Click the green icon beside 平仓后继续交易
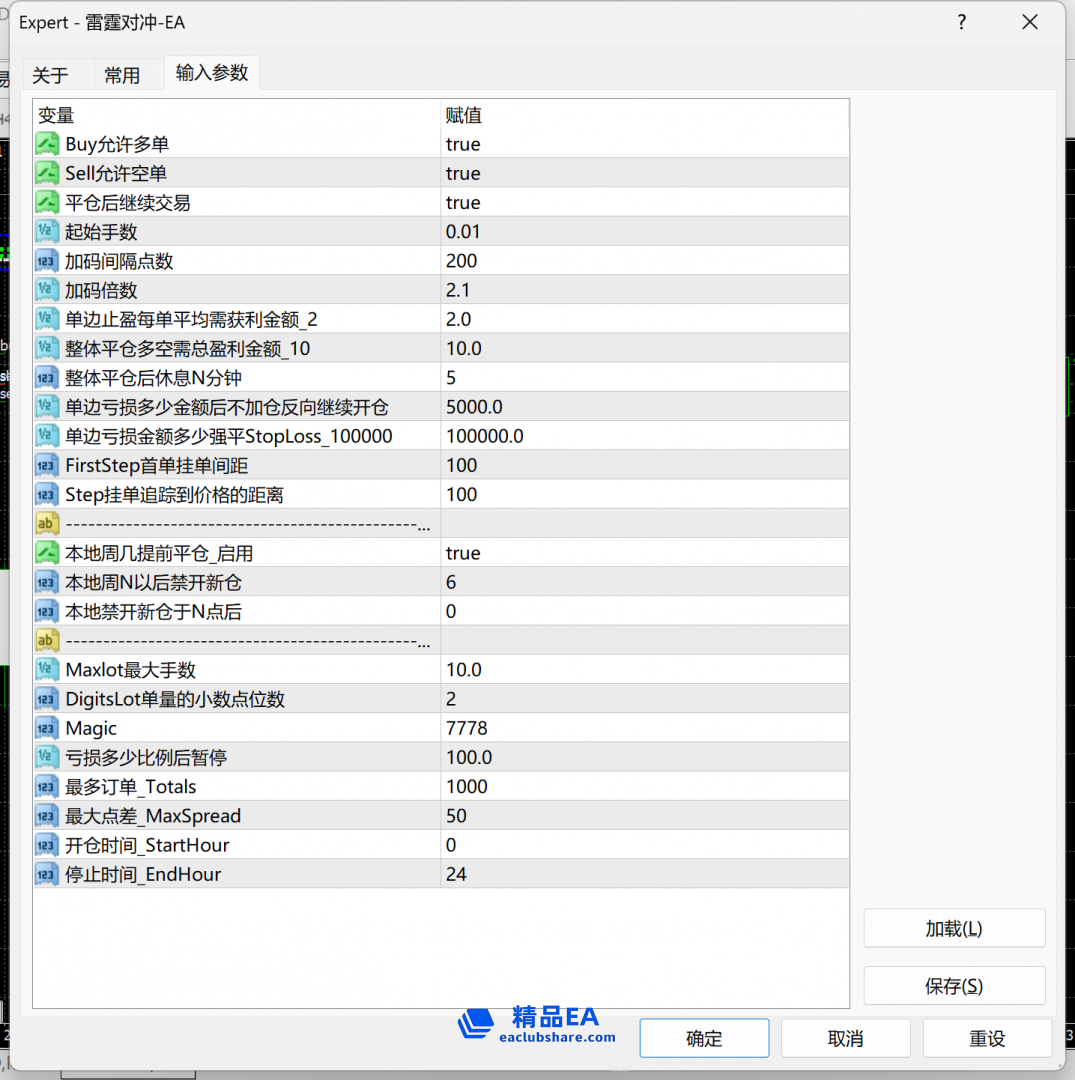This screenshot has height=1080, width=1075. 46,202
